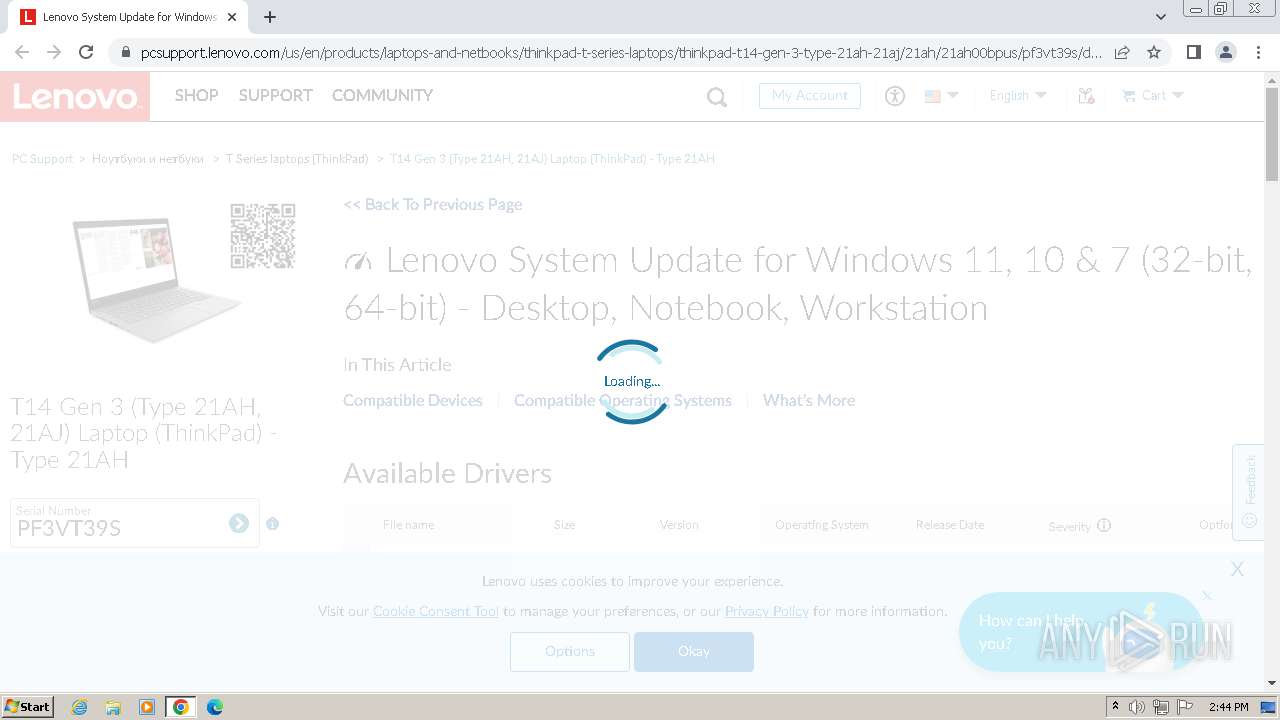Open the SUPPORT menu
The image size is (1280, 720).
tap(275, 95)
